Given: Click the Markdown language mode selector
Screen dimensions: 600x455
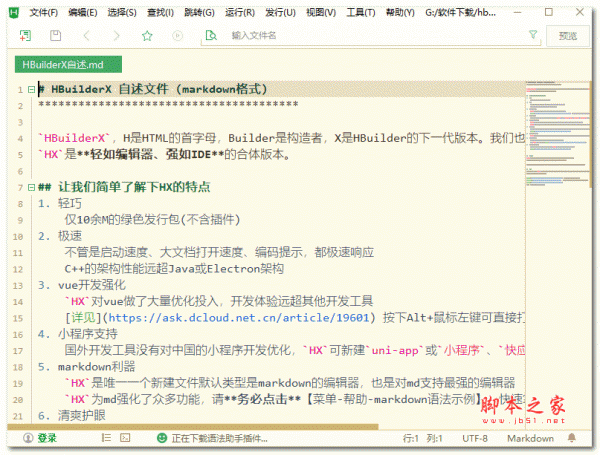Looking at the screenshot, I should click(x=530, y=438).
